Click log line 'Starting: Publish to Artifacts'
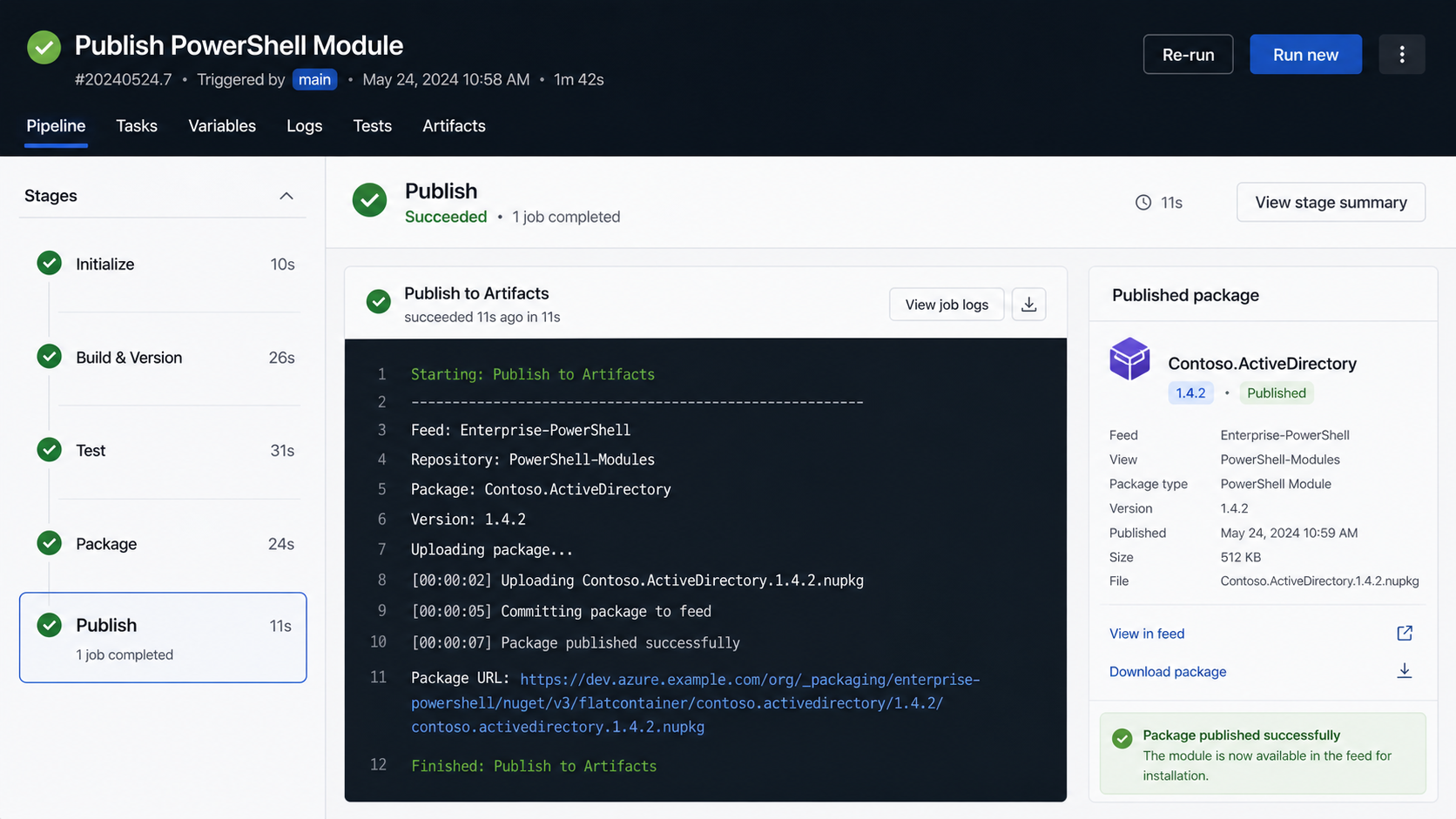Image resolution: width=1456 pixels, height=819 pixels. click(533, 374)
